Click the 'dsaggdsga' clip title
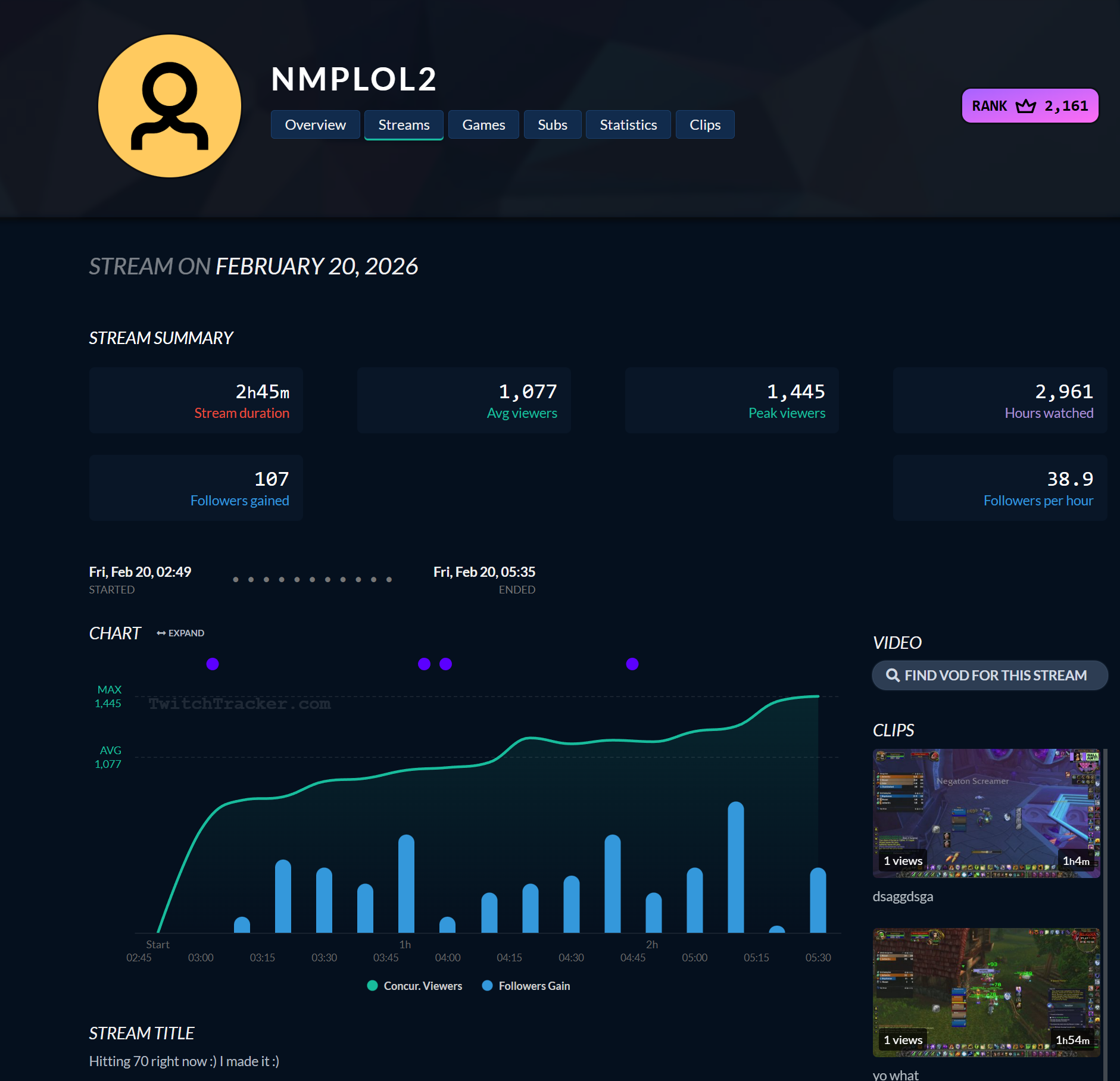Screen dimensions: 1120x1081 [x=903, y=896]
